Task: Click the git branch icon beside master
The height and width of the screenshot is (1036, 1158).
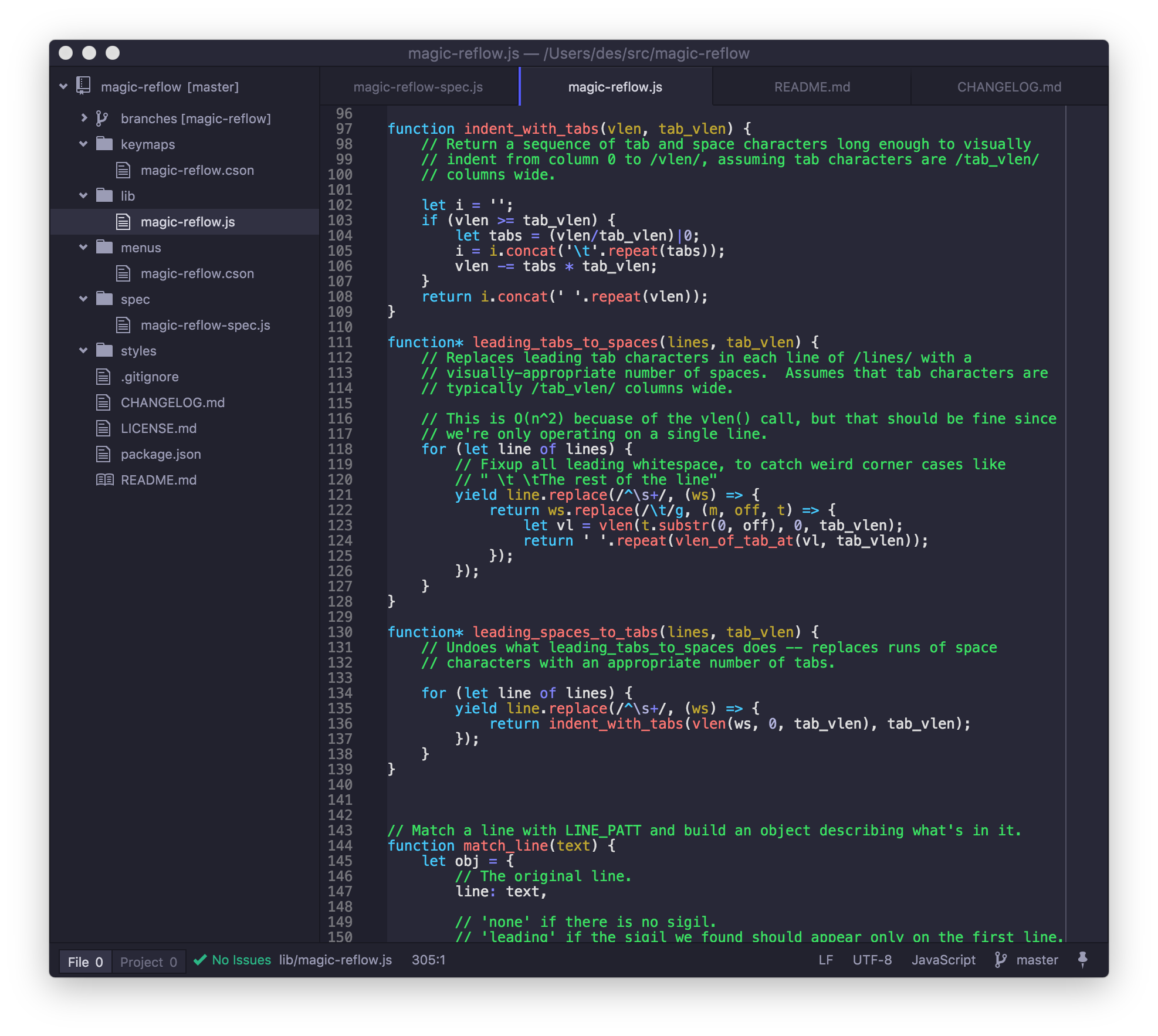Action: click(1001, 960)
